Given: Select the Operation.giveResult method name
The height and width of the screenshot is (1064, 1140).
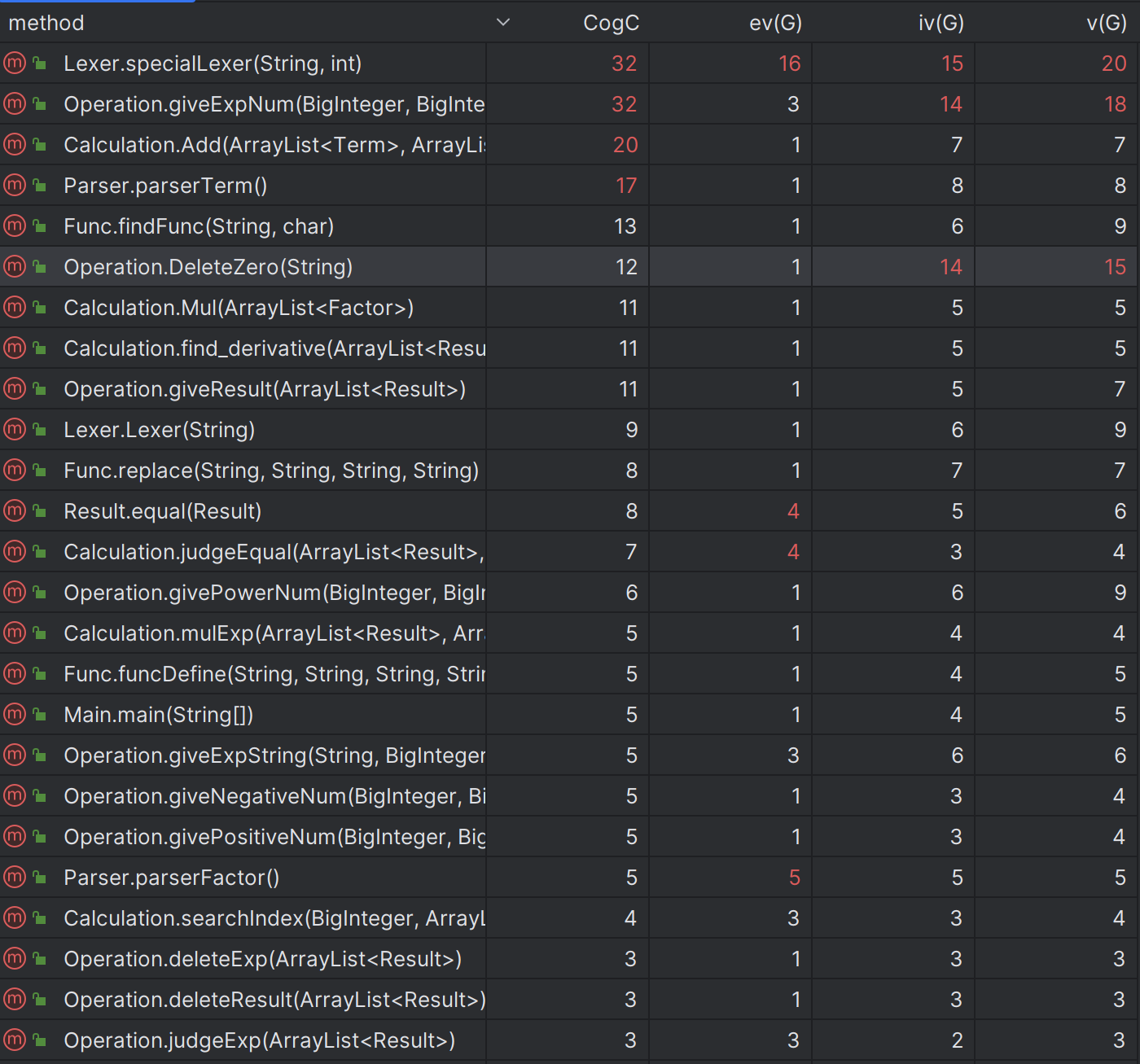Looking at the screenshot, I should coord(265,389).
